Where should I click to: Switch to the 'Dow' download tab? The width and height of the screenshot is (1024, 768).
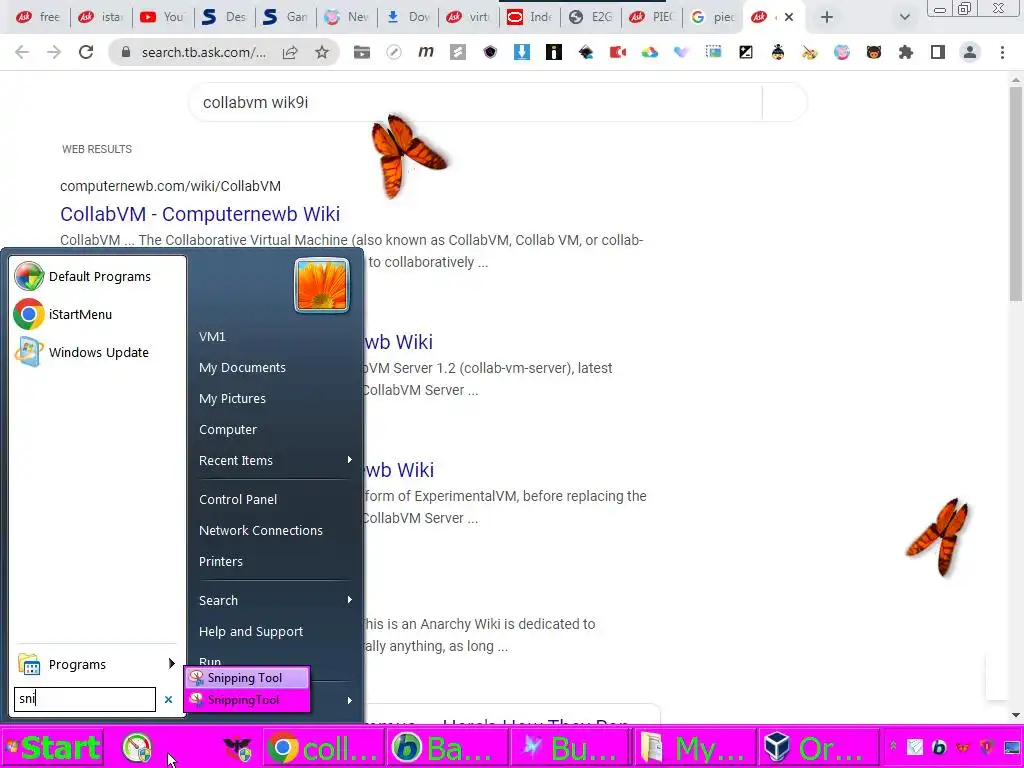point(408,17)
